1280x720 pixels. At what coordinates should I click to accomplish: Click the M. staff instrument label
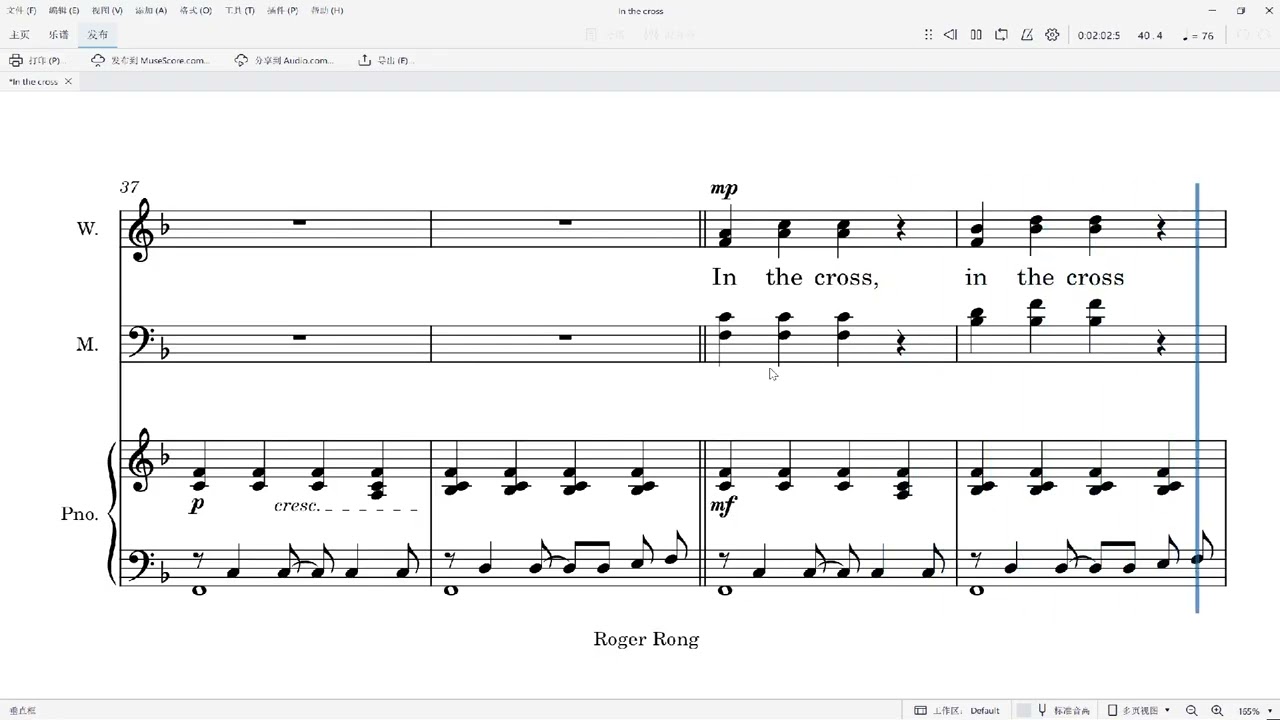pyautogui.click(x=88, y=345)
